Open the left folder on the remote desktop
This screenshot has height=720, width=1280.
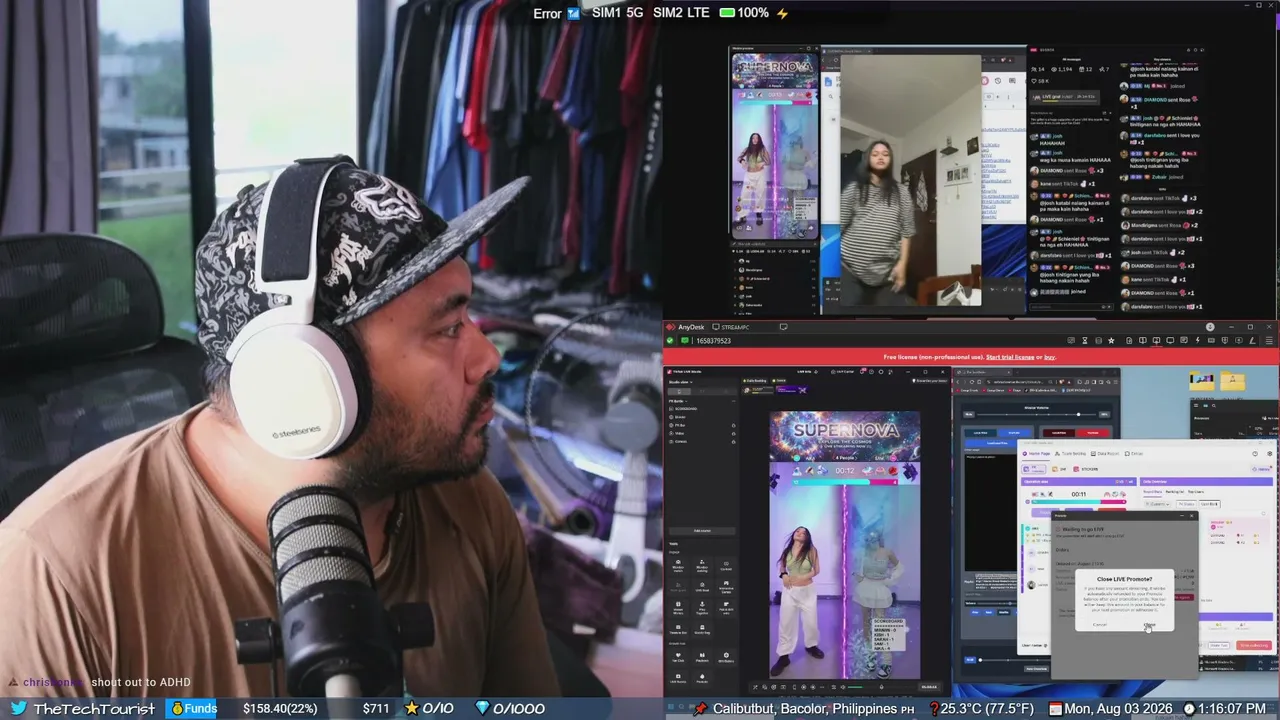coord(1202,381)
